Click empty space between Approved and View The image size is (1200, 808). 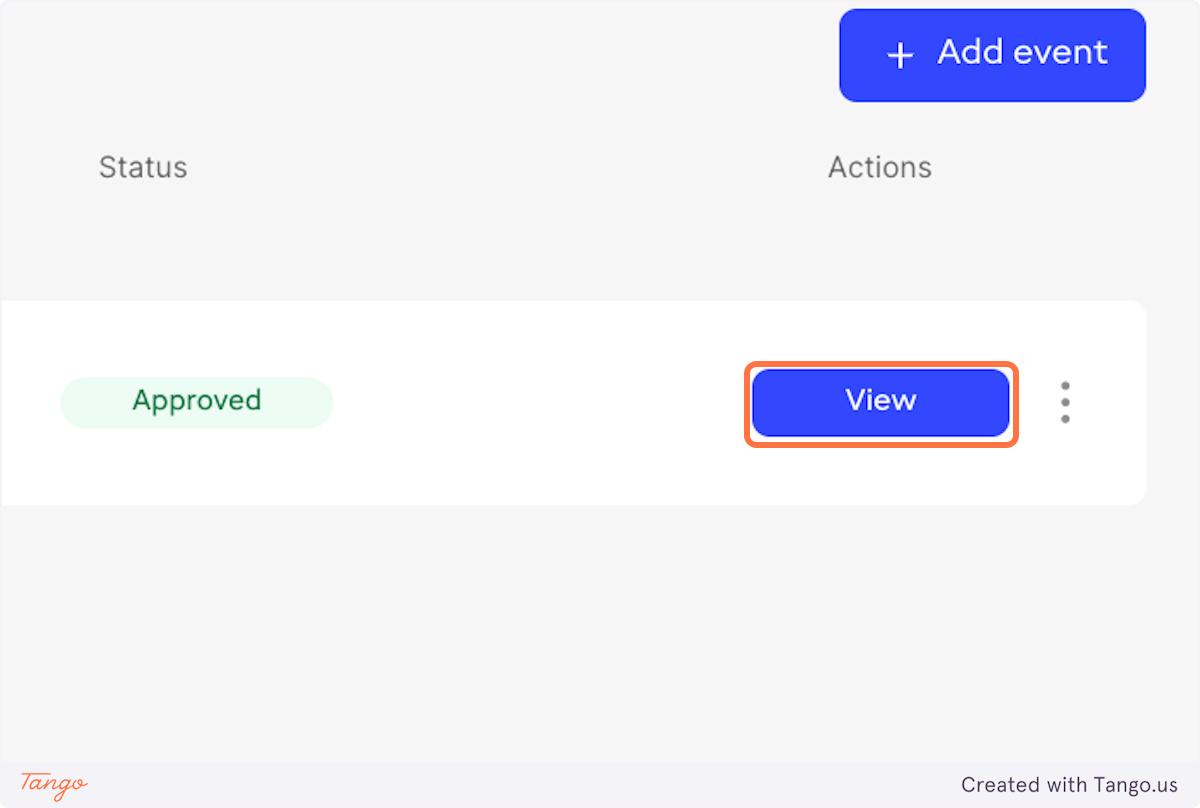tap(540, 403)
